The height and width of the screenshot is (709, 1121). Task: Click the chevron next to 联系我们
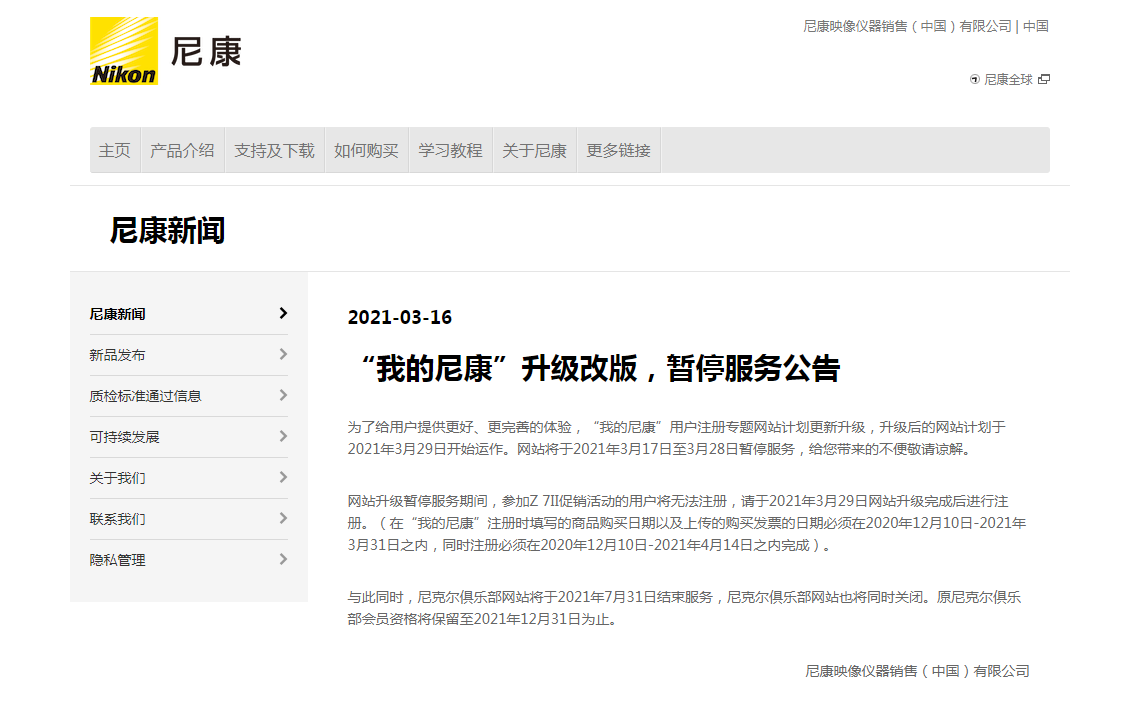(x=283, y=518)
